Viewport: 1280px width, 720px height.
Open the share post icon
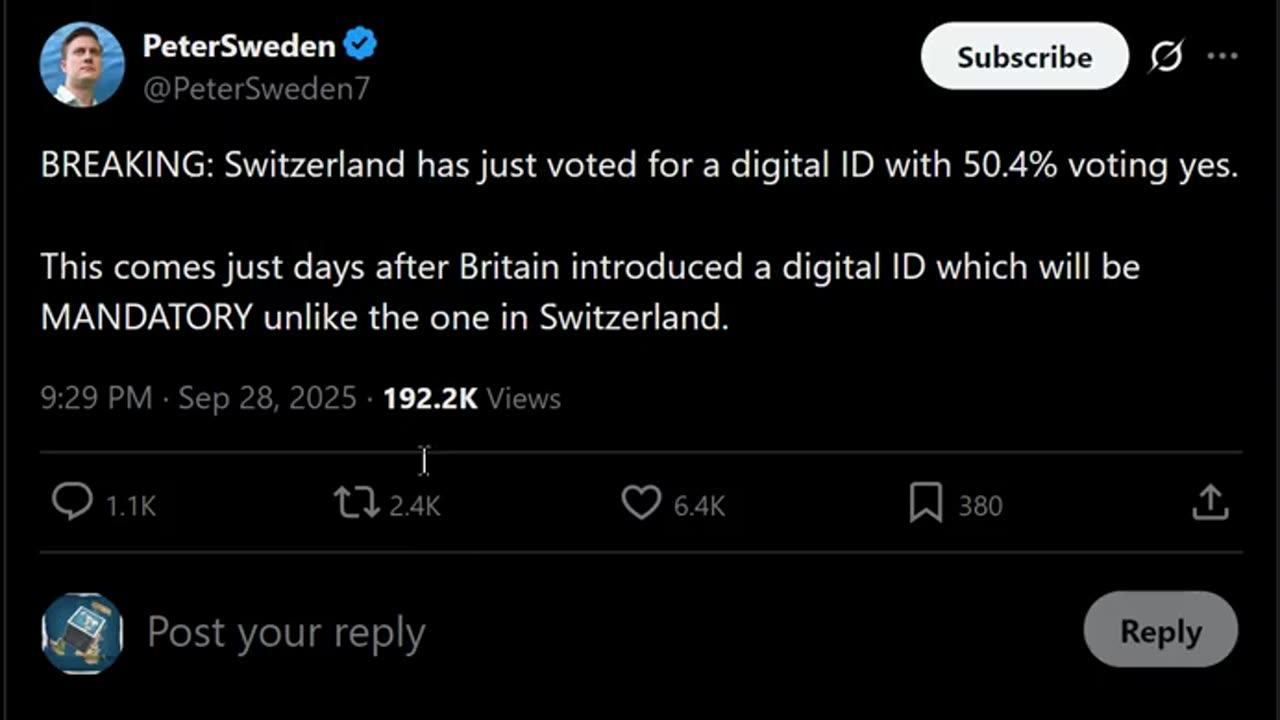[x=1209, y=503]
